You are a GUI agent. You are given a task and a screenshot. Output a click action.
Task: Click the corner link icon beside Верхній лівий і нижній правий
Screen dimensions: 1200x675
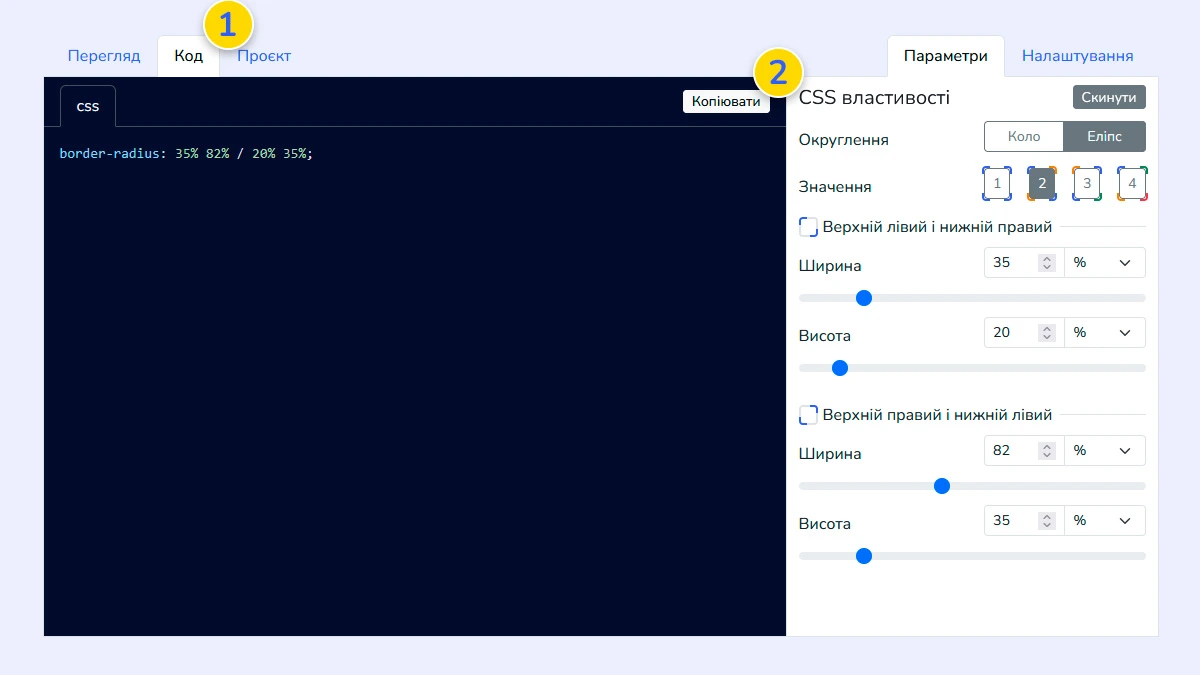tap(807, 227)
